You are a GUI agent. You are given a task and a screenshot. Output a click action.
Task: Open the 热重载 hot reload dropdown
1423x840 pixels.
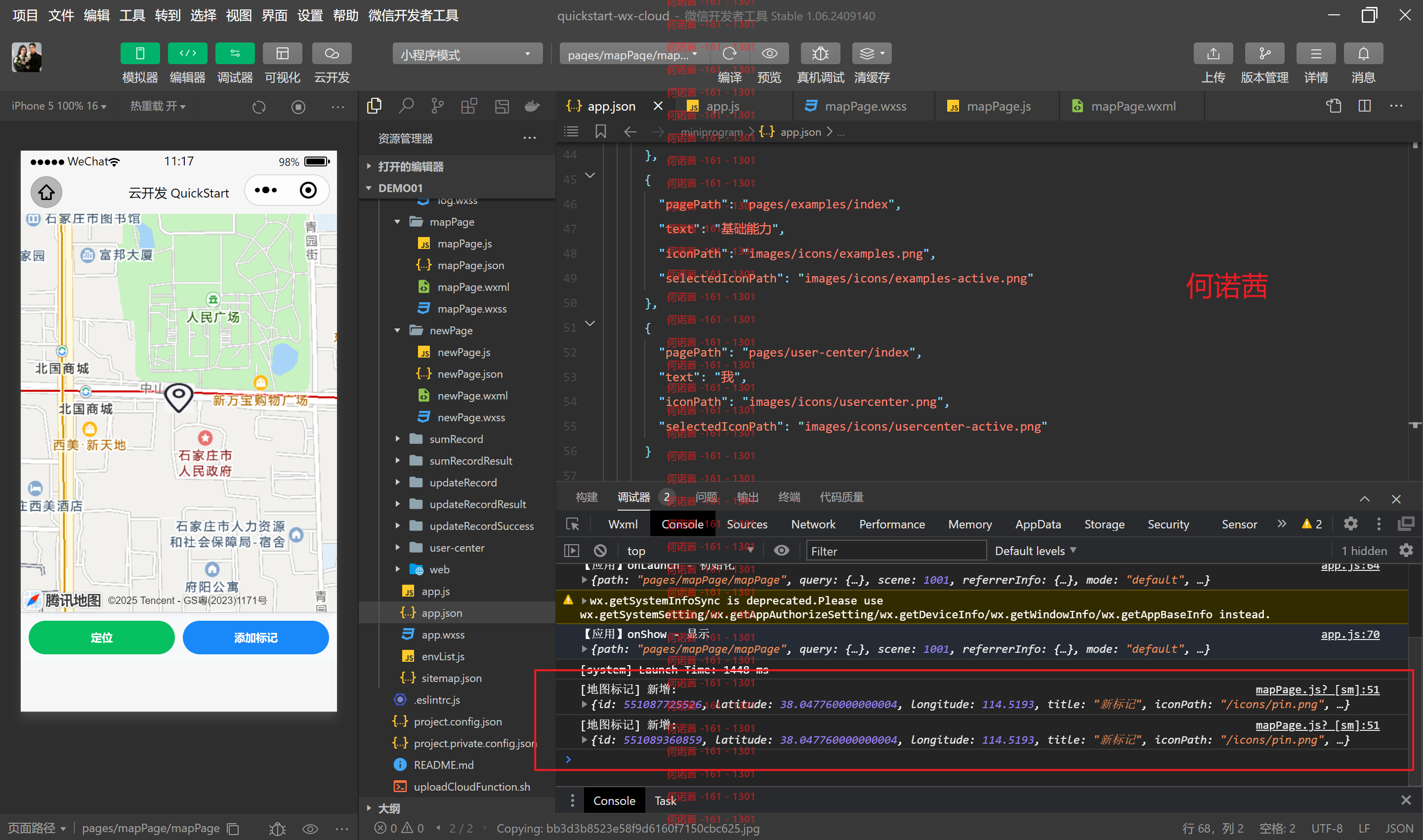[158, 106]
